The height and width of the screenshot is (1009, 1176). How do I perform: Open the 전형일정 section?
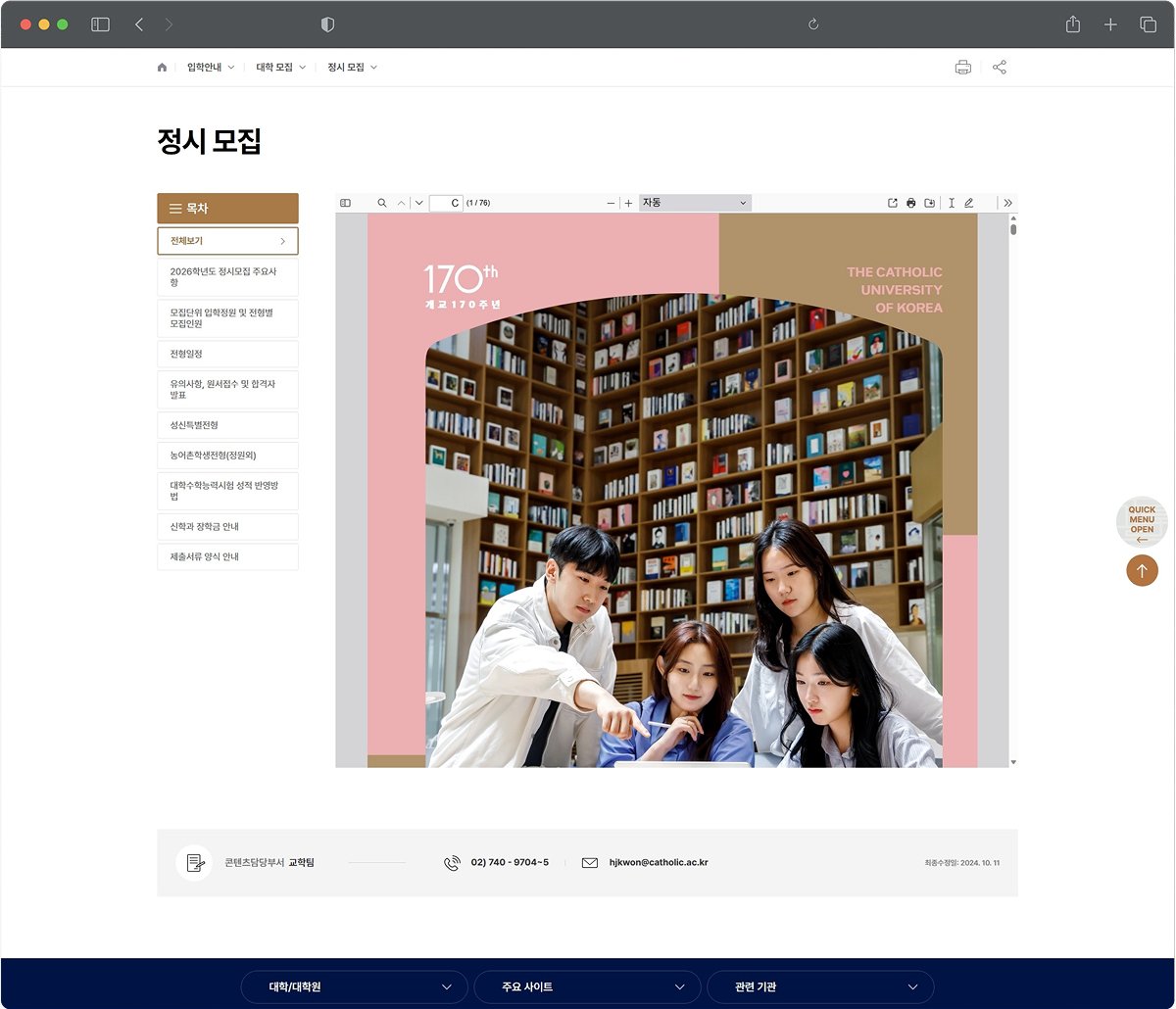(x=227, y=354)
